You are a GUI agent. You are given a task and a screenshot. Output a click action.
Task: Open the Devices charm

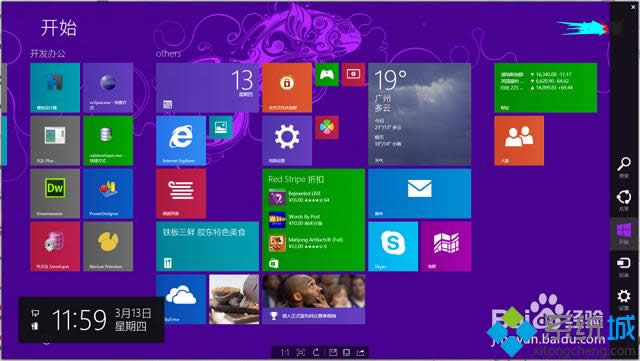pyautogui.click(x=624, y=267)
